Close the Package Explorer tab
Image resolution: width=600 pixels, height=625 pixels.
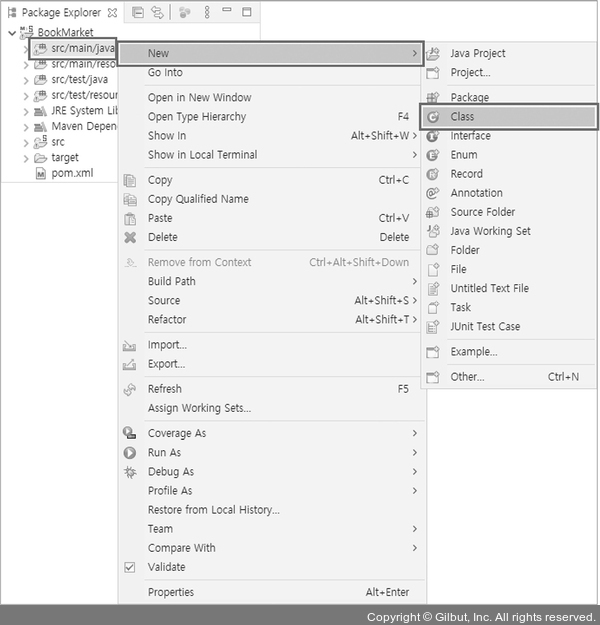click(113, 13)
